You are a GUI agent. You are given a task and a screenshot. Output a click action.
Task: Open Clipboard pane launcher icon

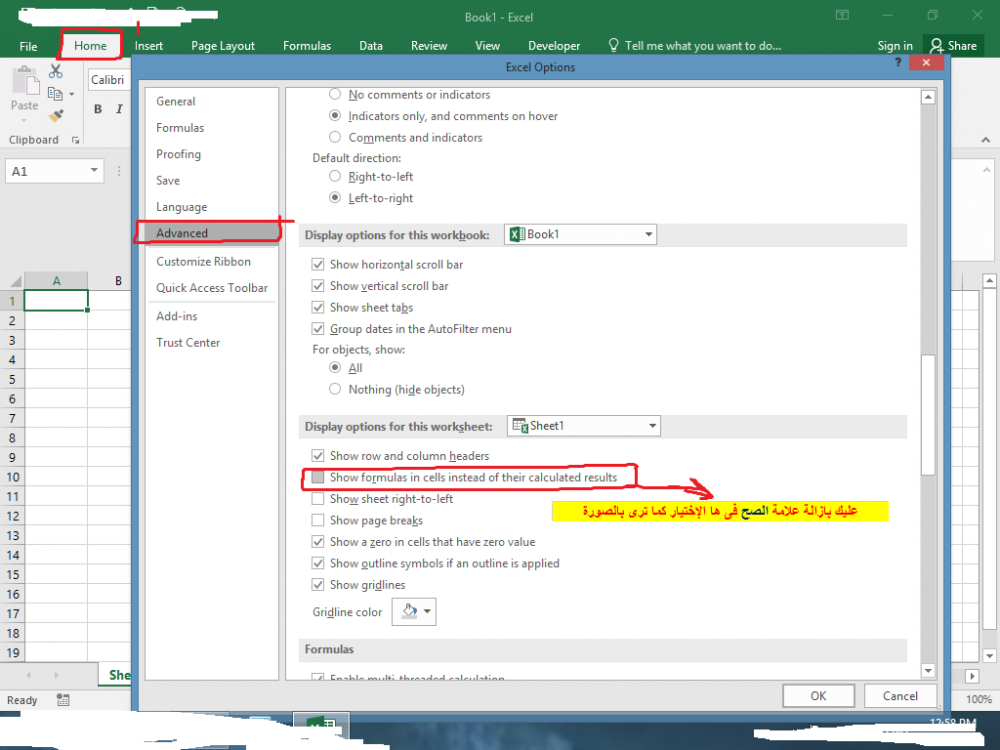click(x=75, y=140)
